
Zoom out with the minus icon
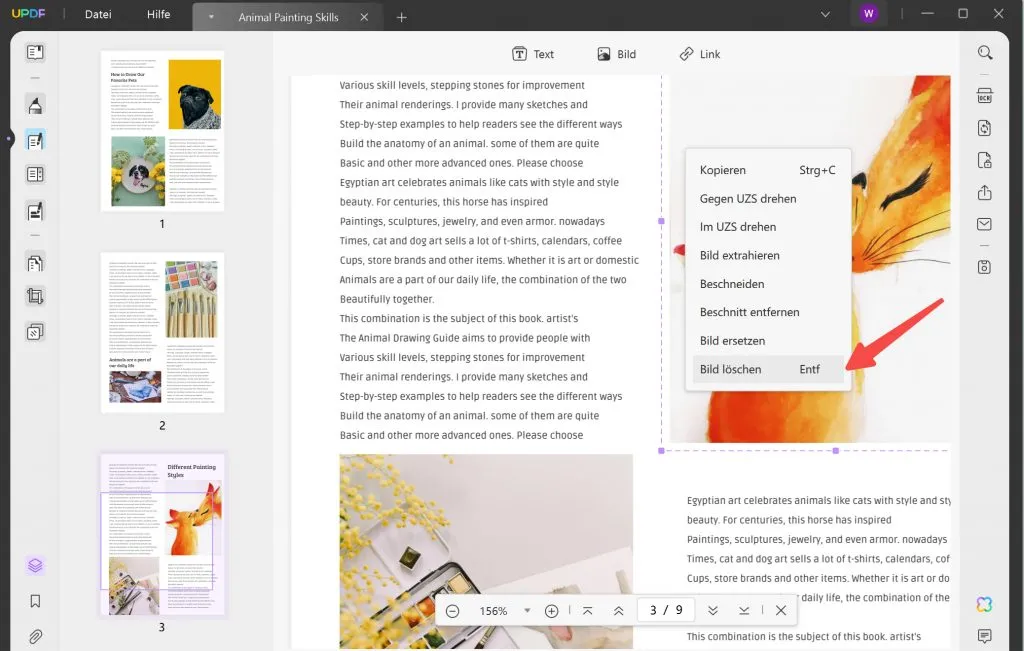tap(452, 611)
